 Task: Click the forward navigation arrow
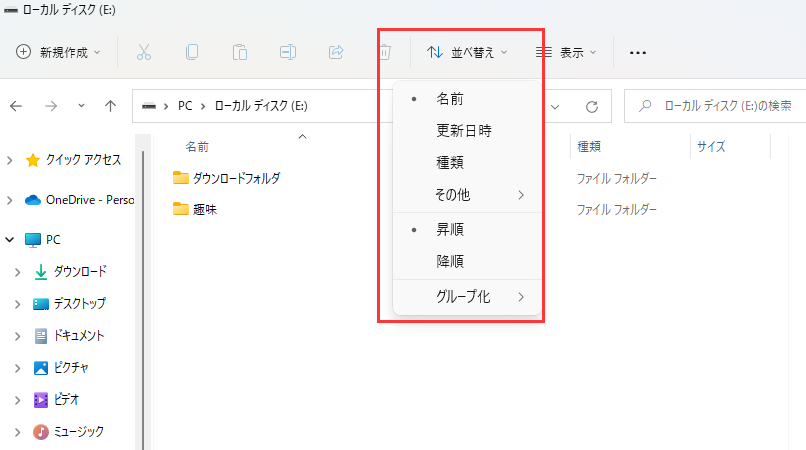[x=51, y=106]
